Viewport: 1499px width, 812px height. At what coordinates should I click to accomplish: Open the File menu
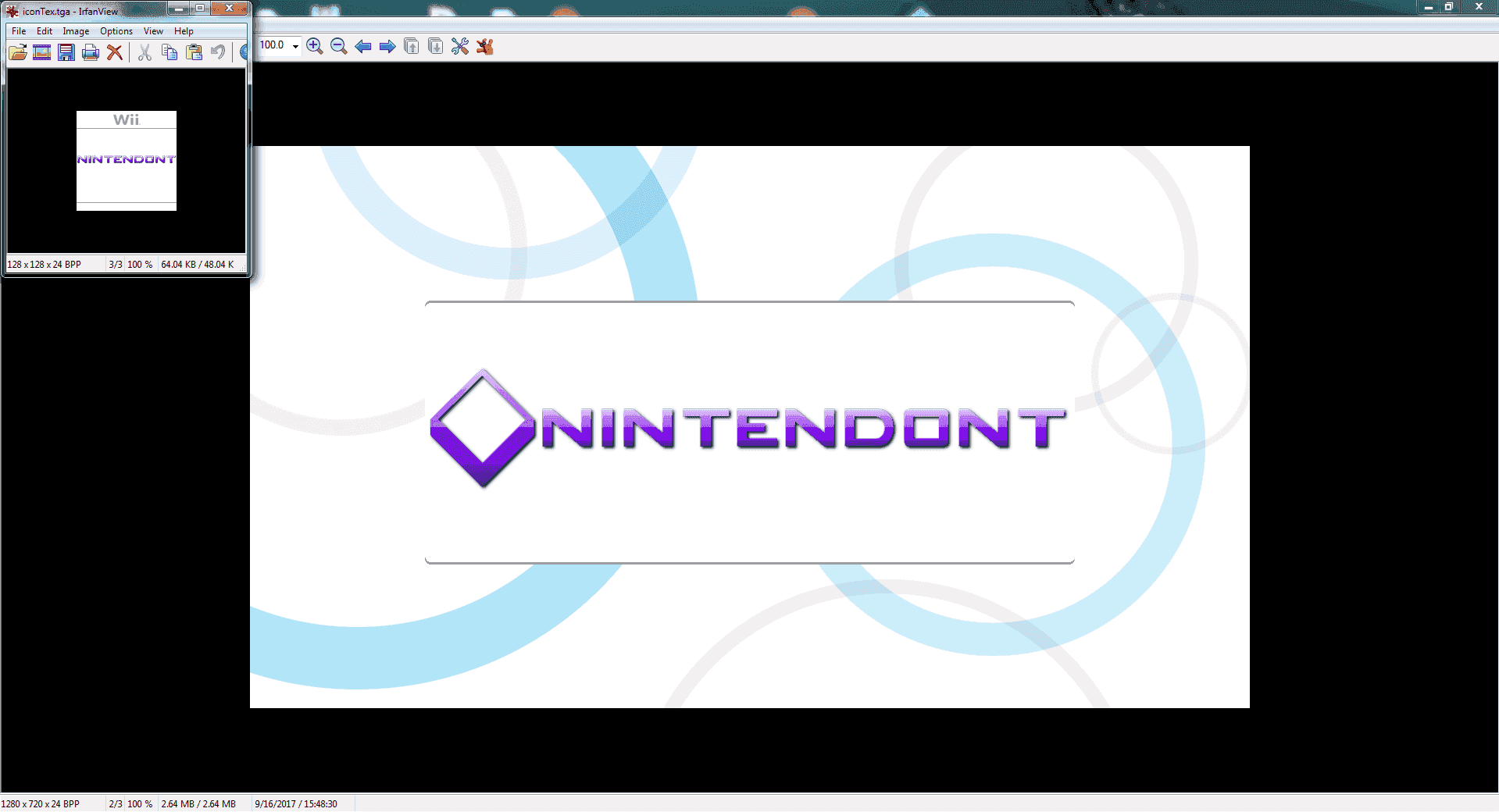click(x=19, y=31)
